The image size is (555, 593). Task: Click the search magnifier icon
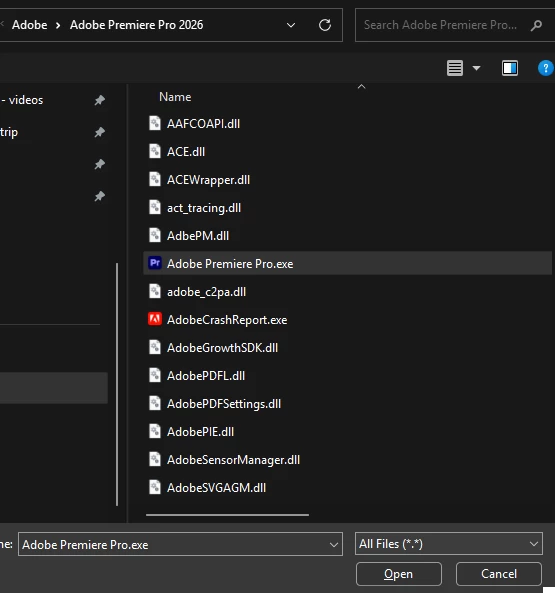tap(536, 25)
